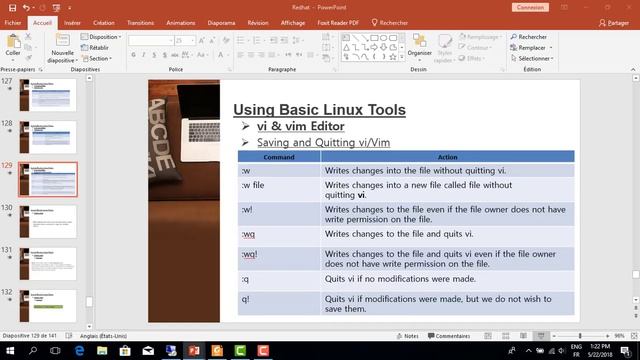Screen dimensions: 640x360
Task: Click the zoom in plus button
Action: (x=607, y=336)
